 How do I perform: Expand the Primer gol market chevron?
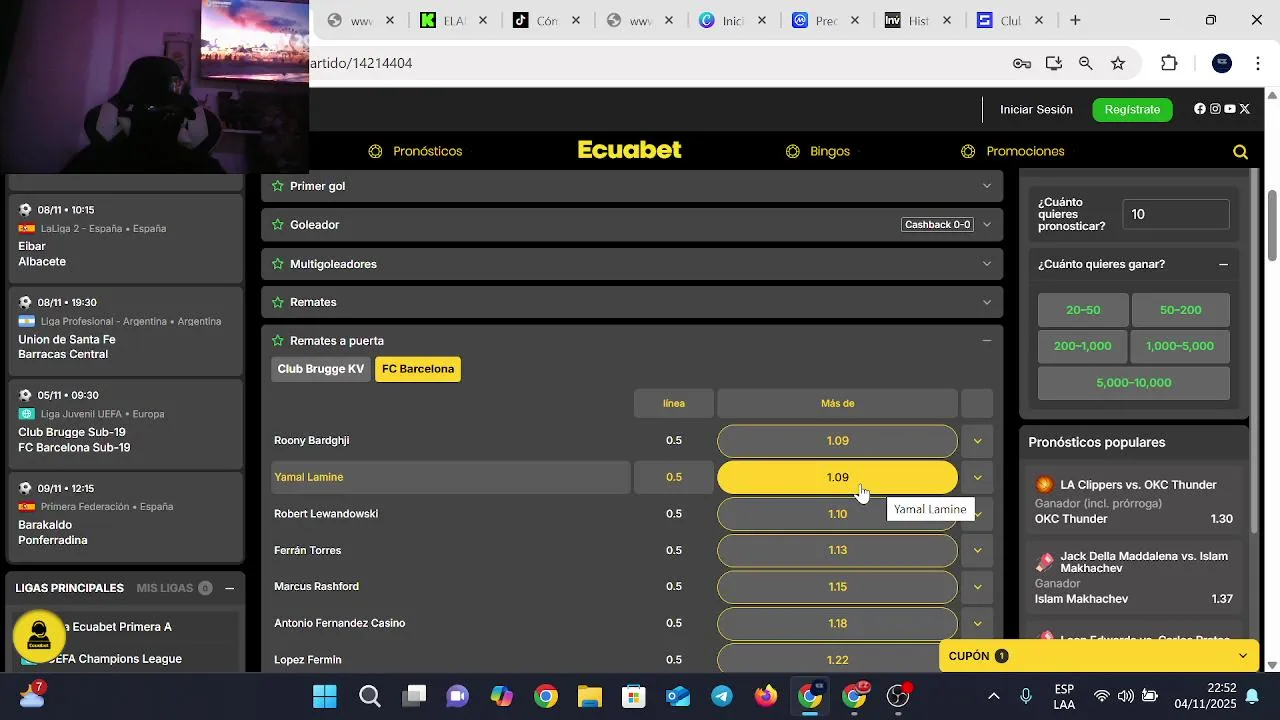click(987, 186)
